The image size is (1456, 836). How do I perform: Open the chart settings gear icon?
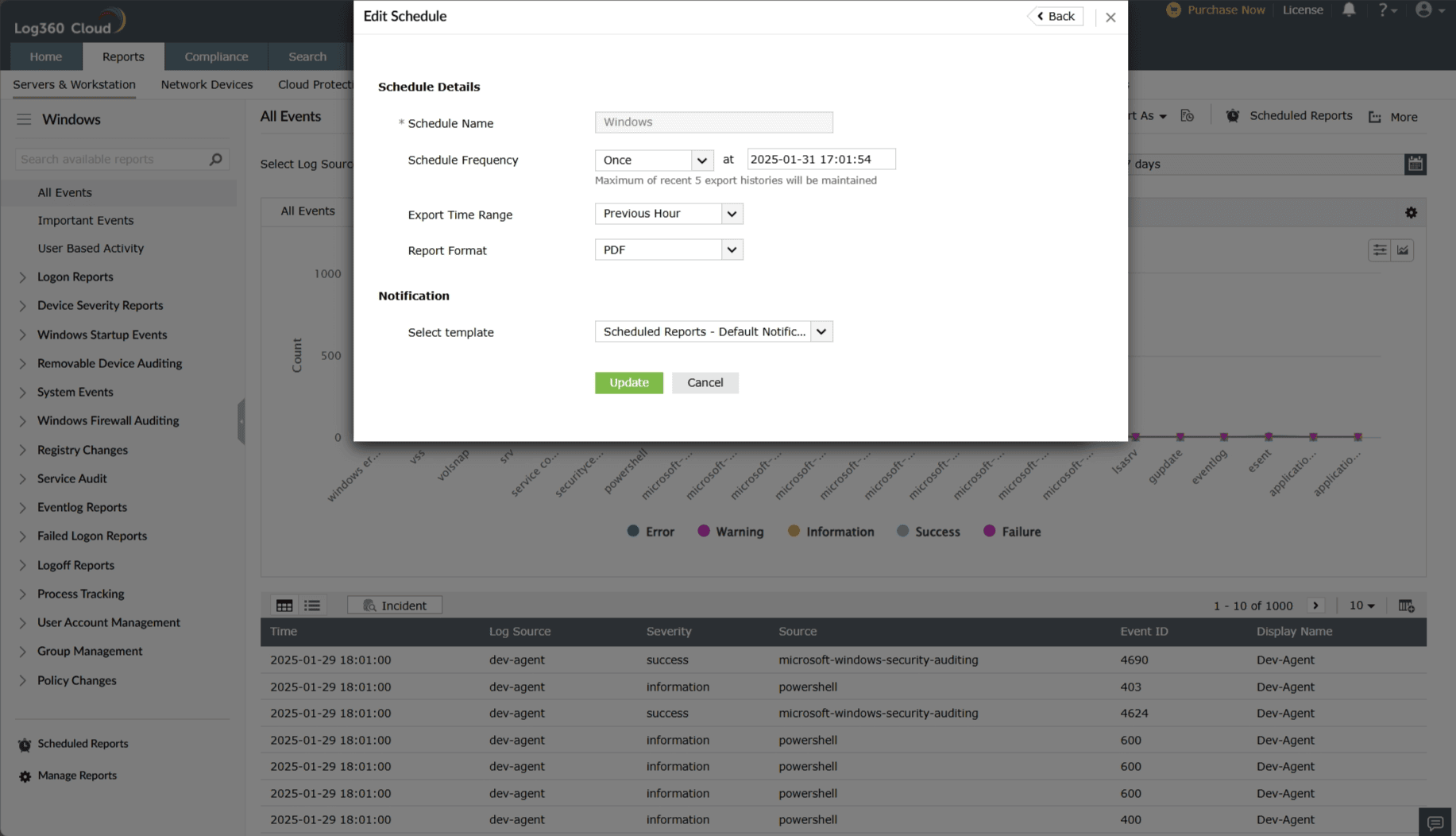(x=1411, y=212)
